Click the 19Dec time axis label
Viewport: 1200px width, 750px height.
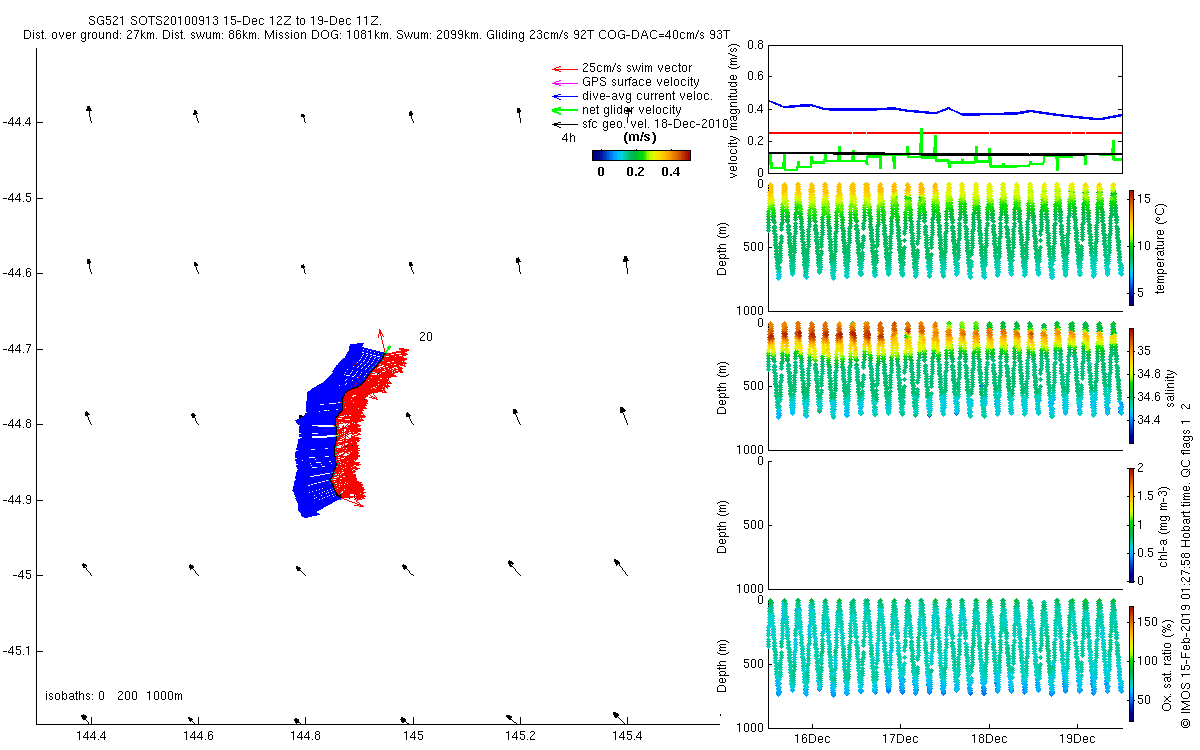[1077, 739]
